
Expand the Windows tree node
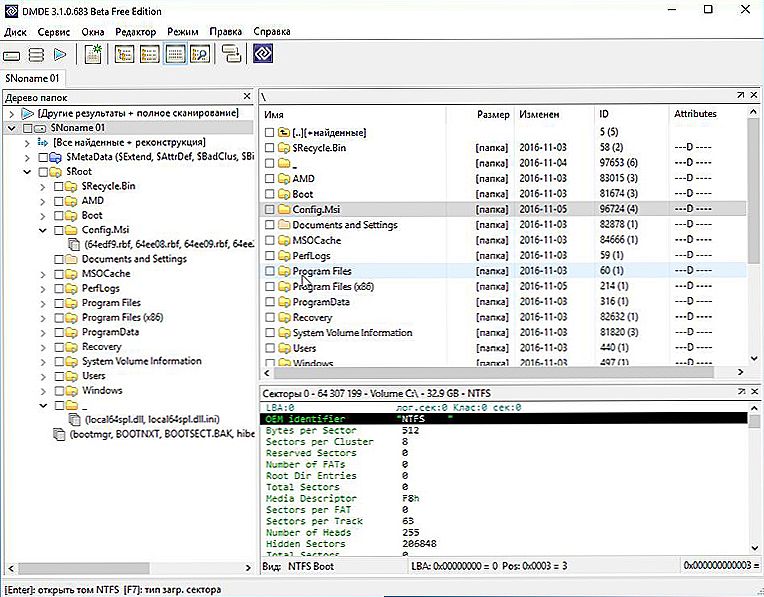click(x=43, y=391)
